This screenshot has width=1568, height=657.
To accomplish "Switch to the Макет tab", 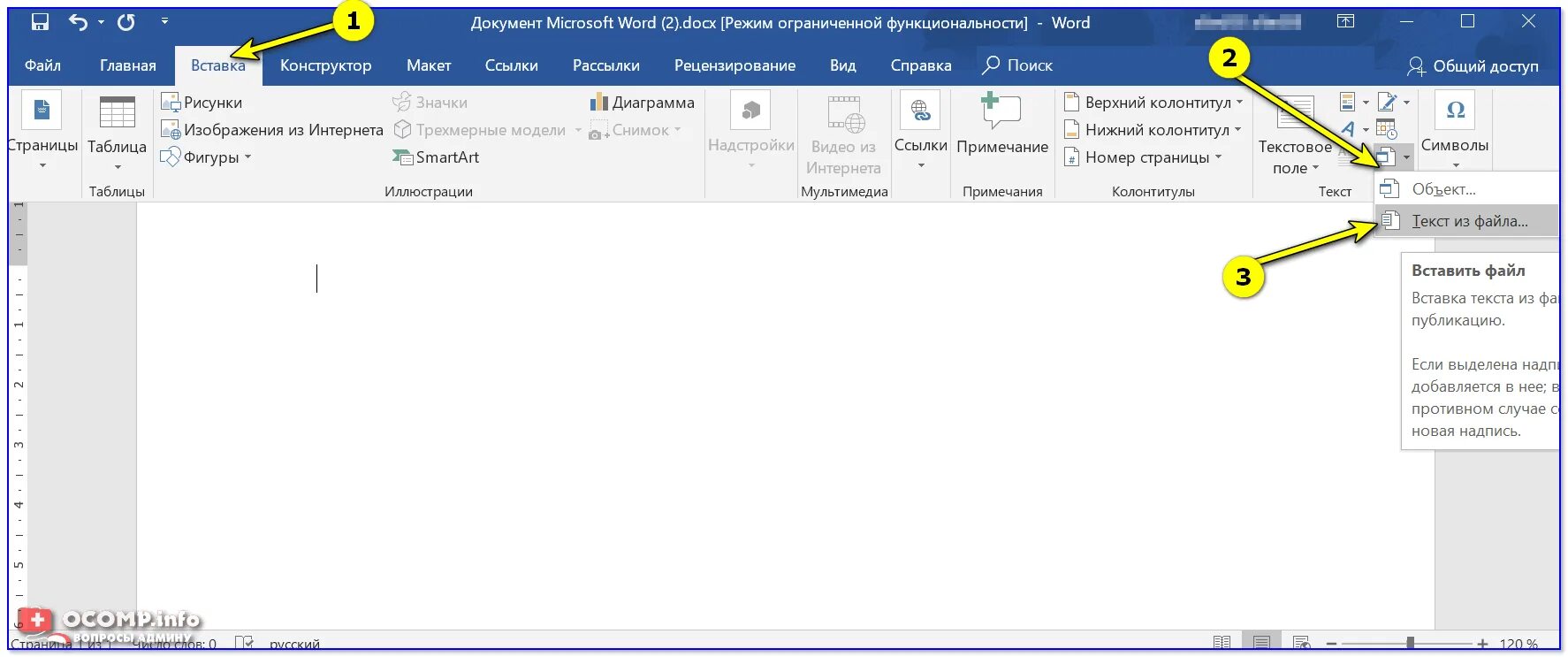I will pyautogui.click(x=429, y=65).
